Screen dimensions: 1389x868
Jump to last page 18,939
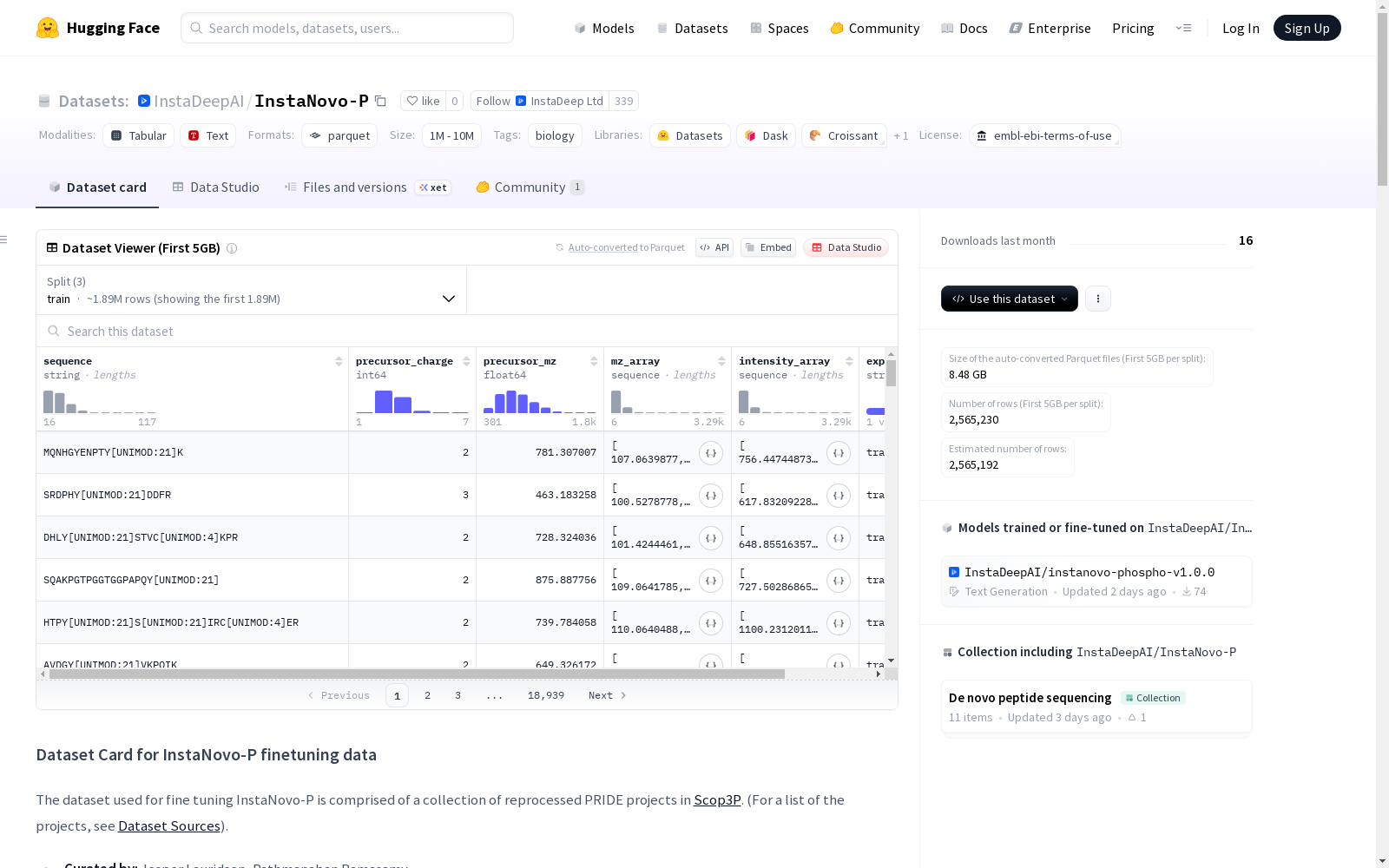click(546, 695)
